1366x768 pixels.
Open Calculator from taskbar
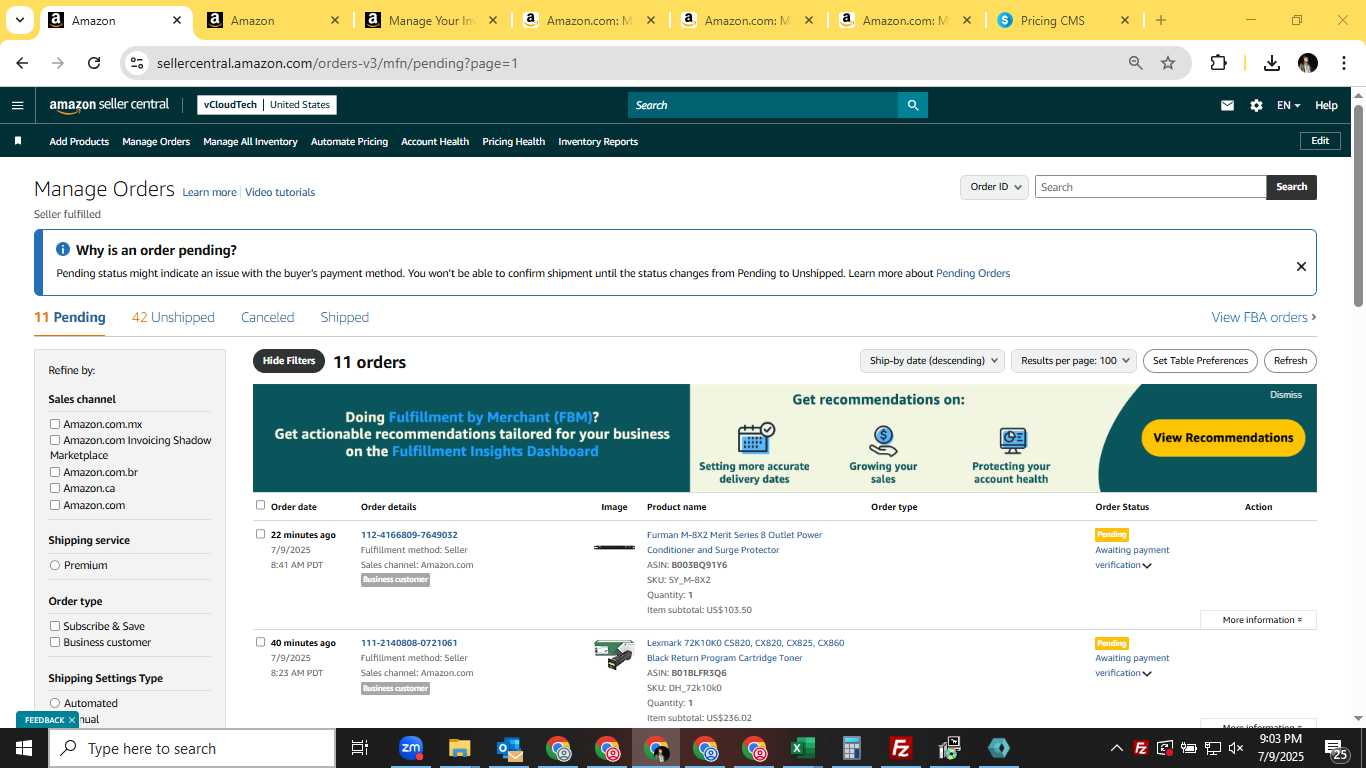852,748
